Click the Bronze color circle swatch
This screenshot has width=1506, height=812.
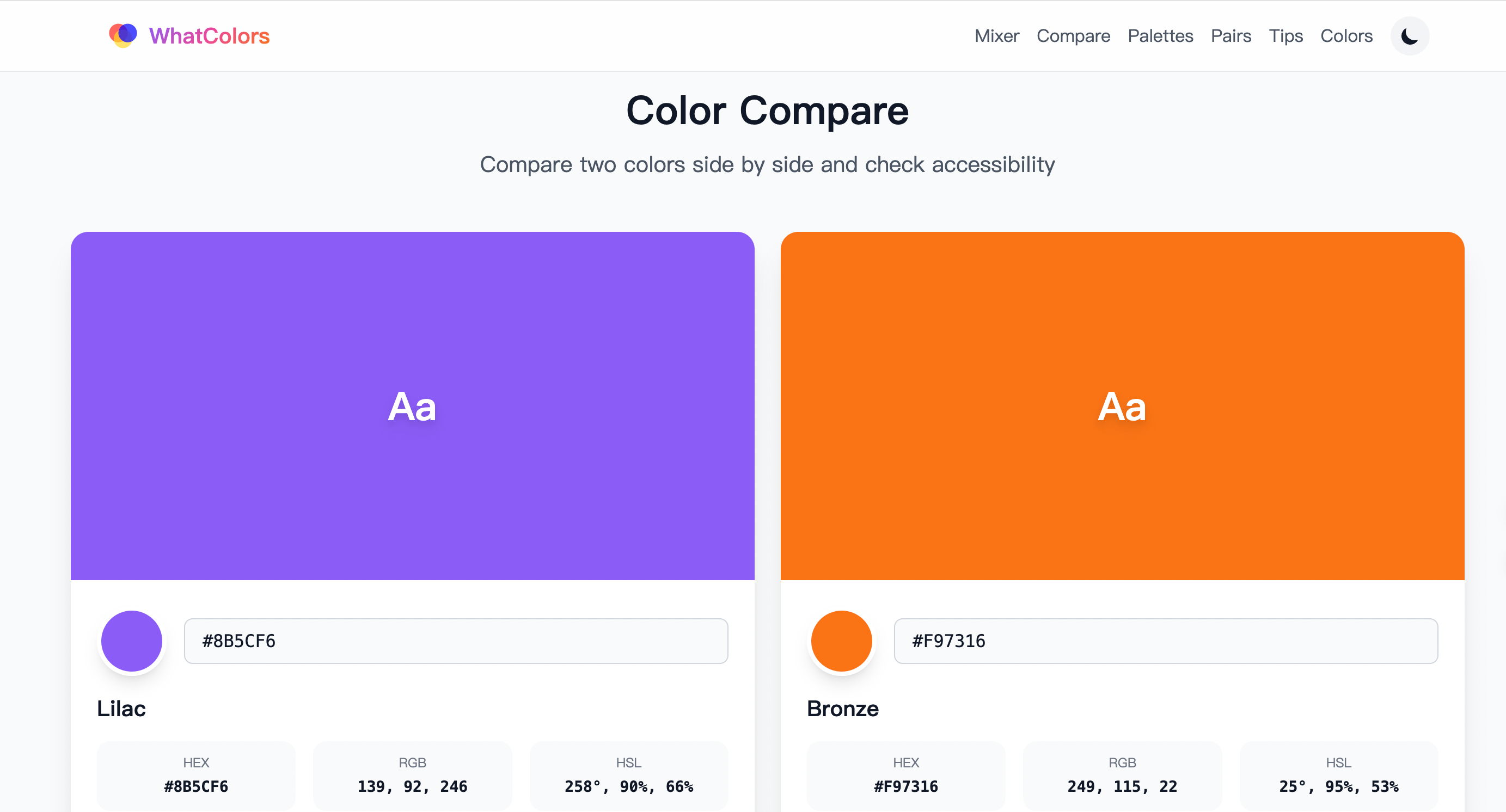tap(841, 641)
